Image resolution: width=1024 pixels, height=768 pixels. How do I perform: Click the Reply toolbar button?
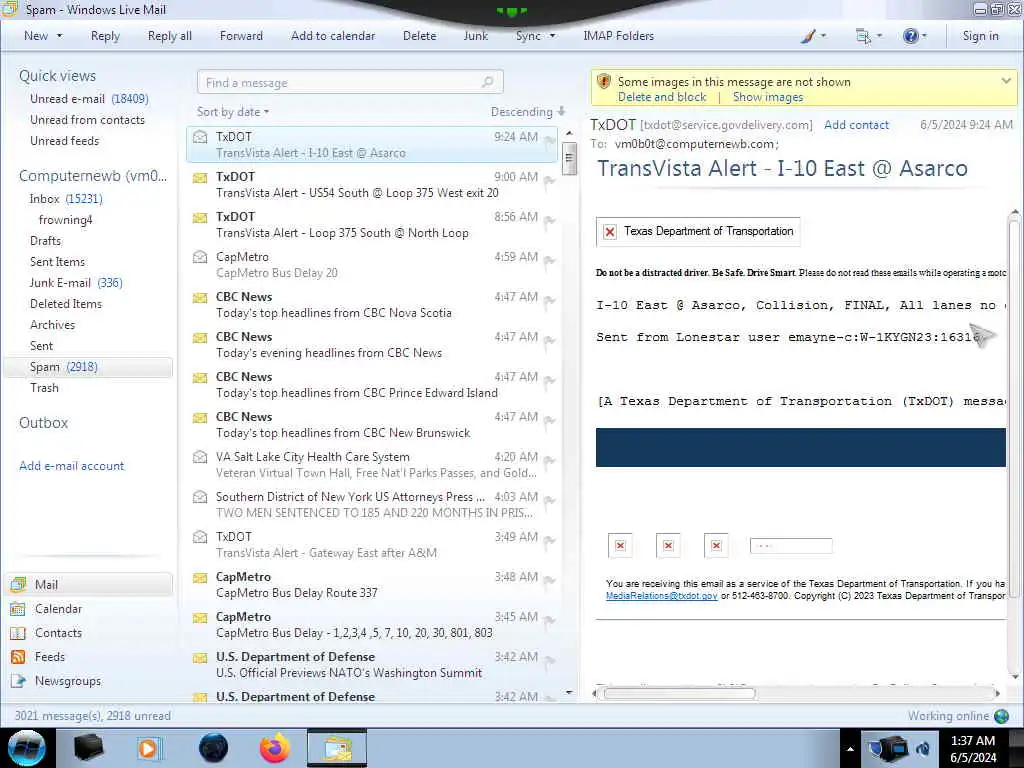105,36
